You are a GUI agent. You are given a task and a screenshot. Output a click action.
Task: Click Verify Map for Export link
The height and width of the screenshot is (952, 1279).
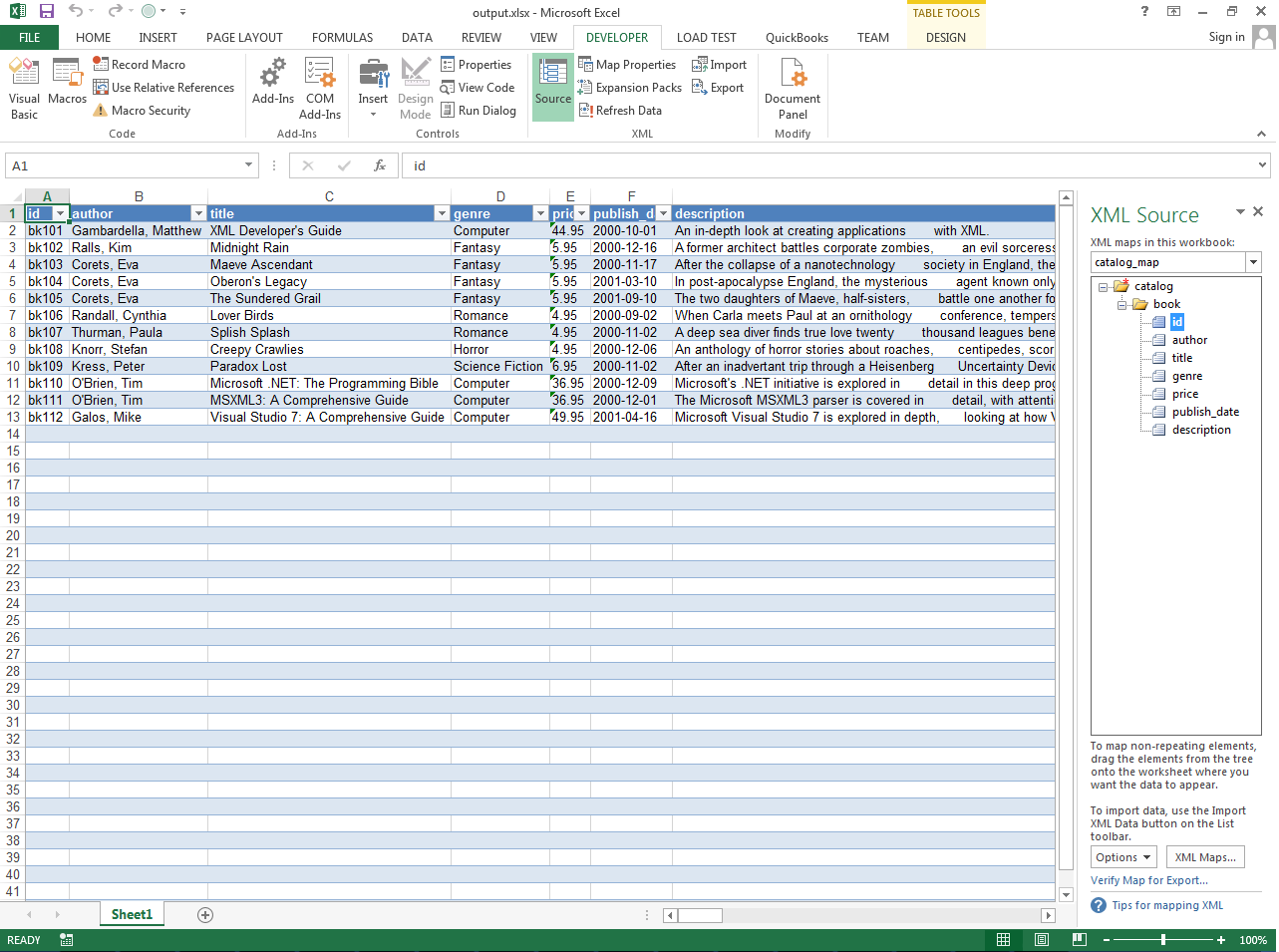(1148, 880)
